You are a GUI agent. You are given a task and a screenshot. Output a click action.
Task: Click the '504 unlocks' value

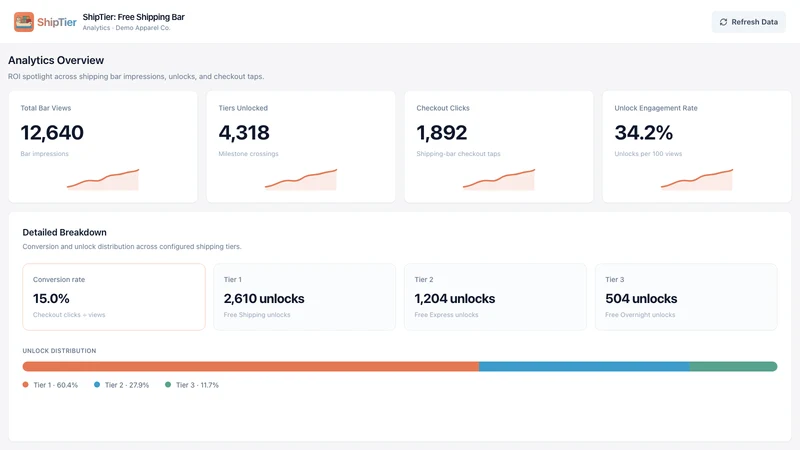click(641, 298)
